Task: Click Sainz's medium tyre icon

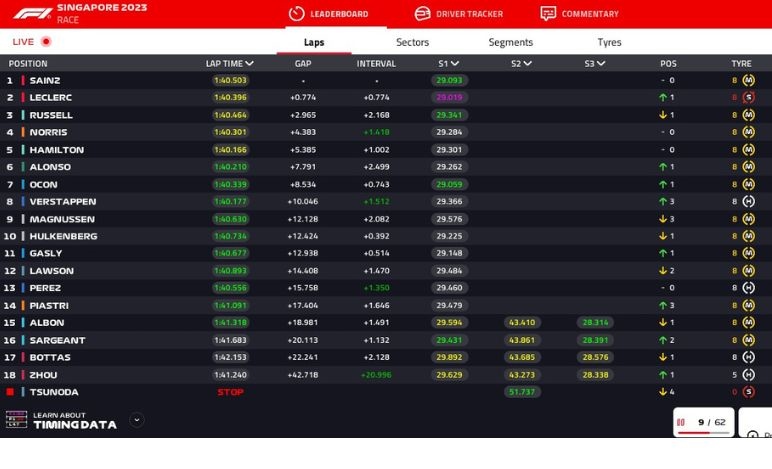Action: click(x=748, y=80)
